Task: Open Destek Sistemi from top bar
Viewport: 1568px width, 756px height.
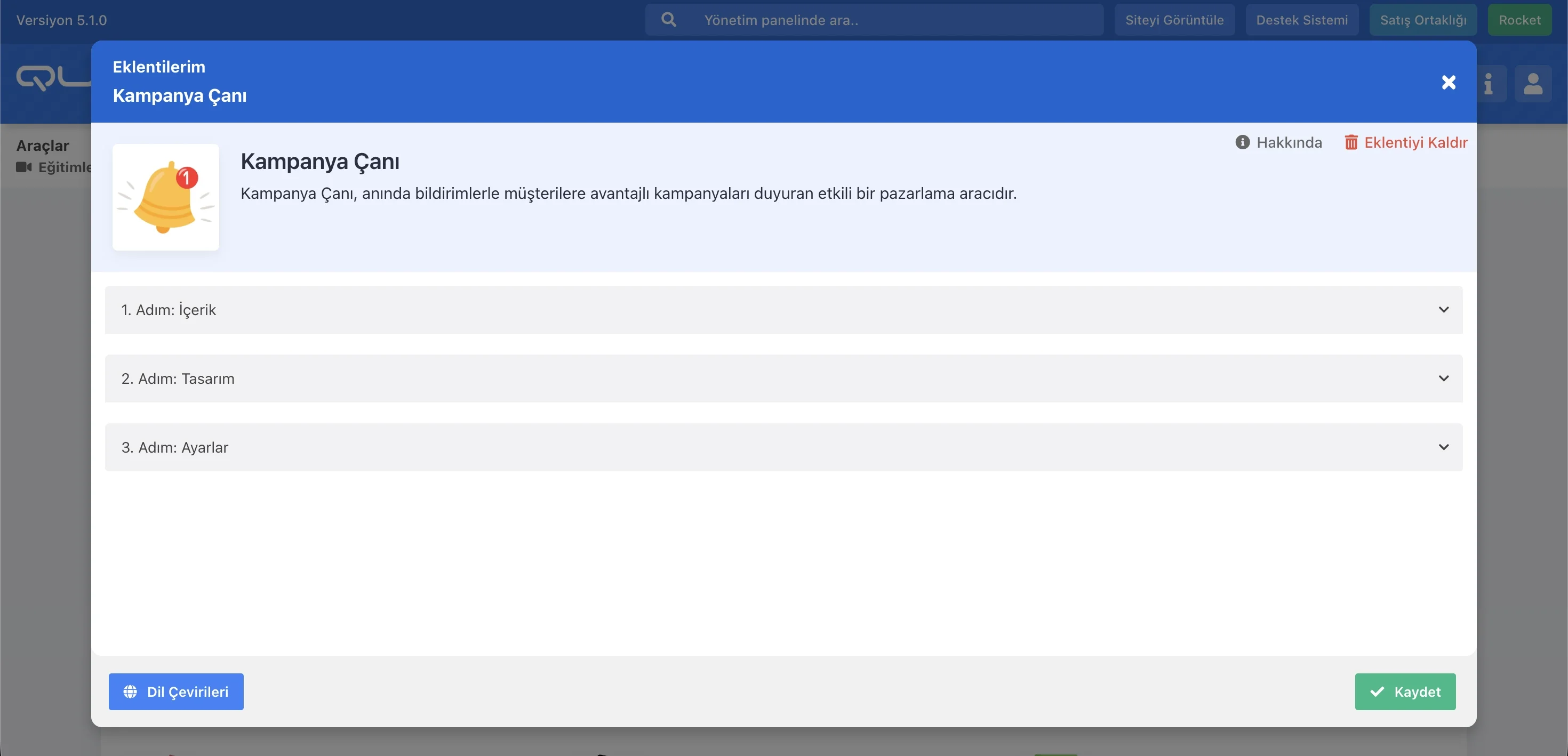Action: 1301,20
